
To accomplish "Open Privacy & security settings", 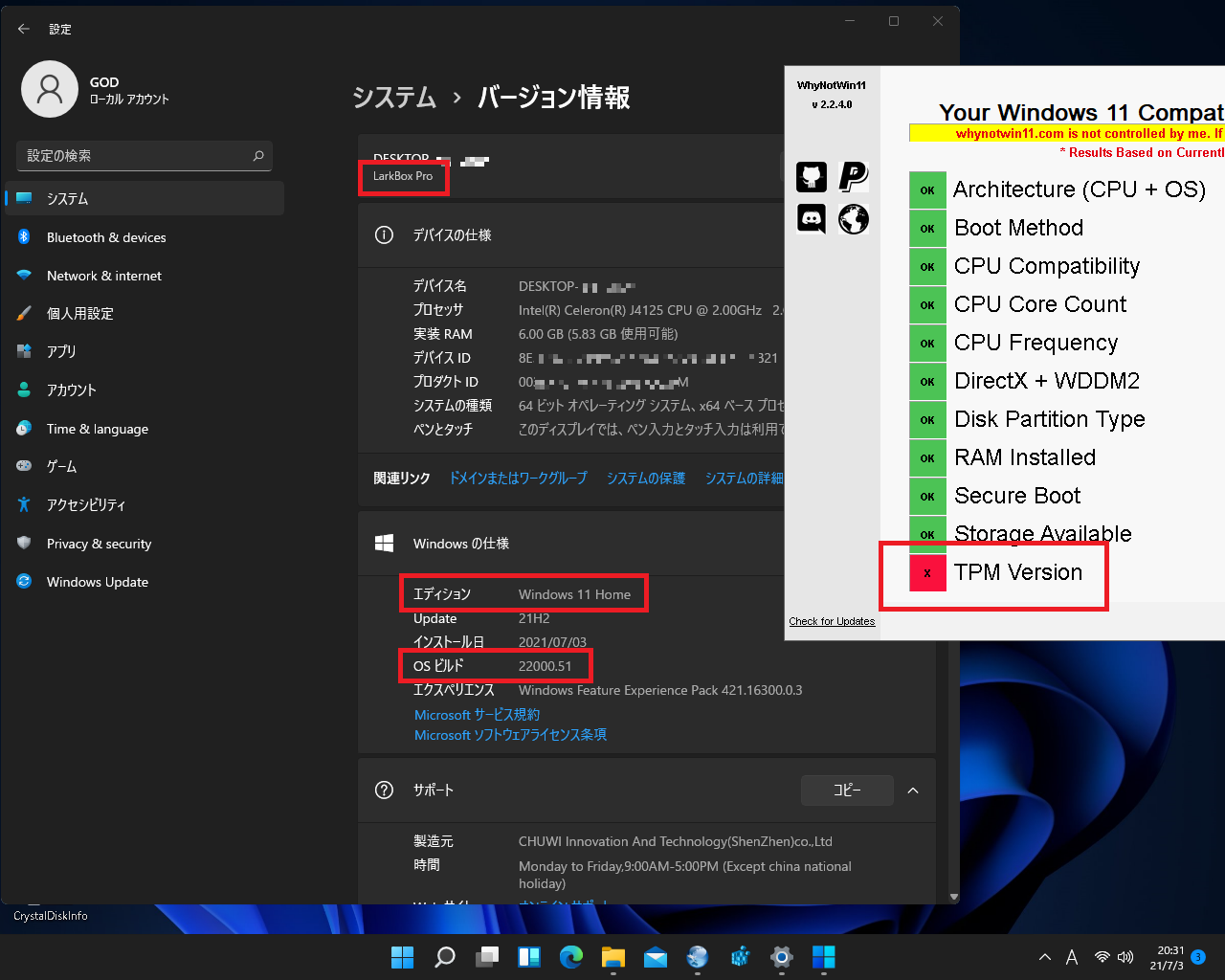I will click(x=145, y=544).
